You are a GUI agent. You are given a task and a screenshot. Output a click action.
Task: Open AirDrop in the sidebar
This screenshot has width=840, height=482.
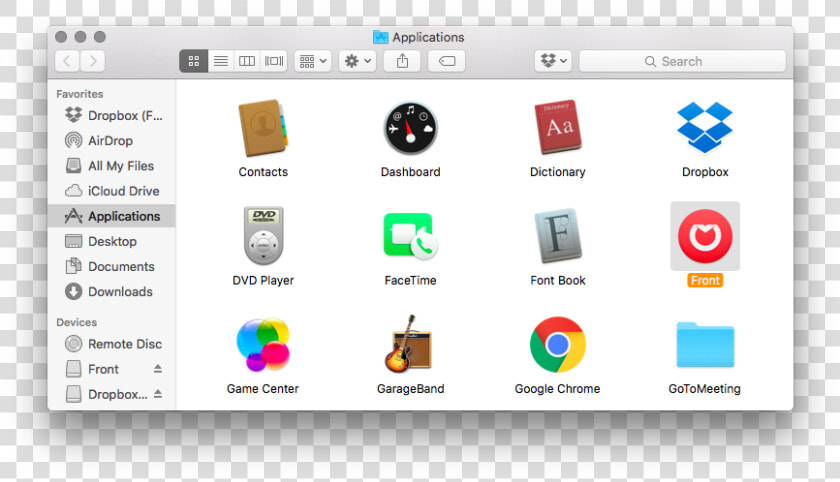pyautogui.click(x=112, y=140)
